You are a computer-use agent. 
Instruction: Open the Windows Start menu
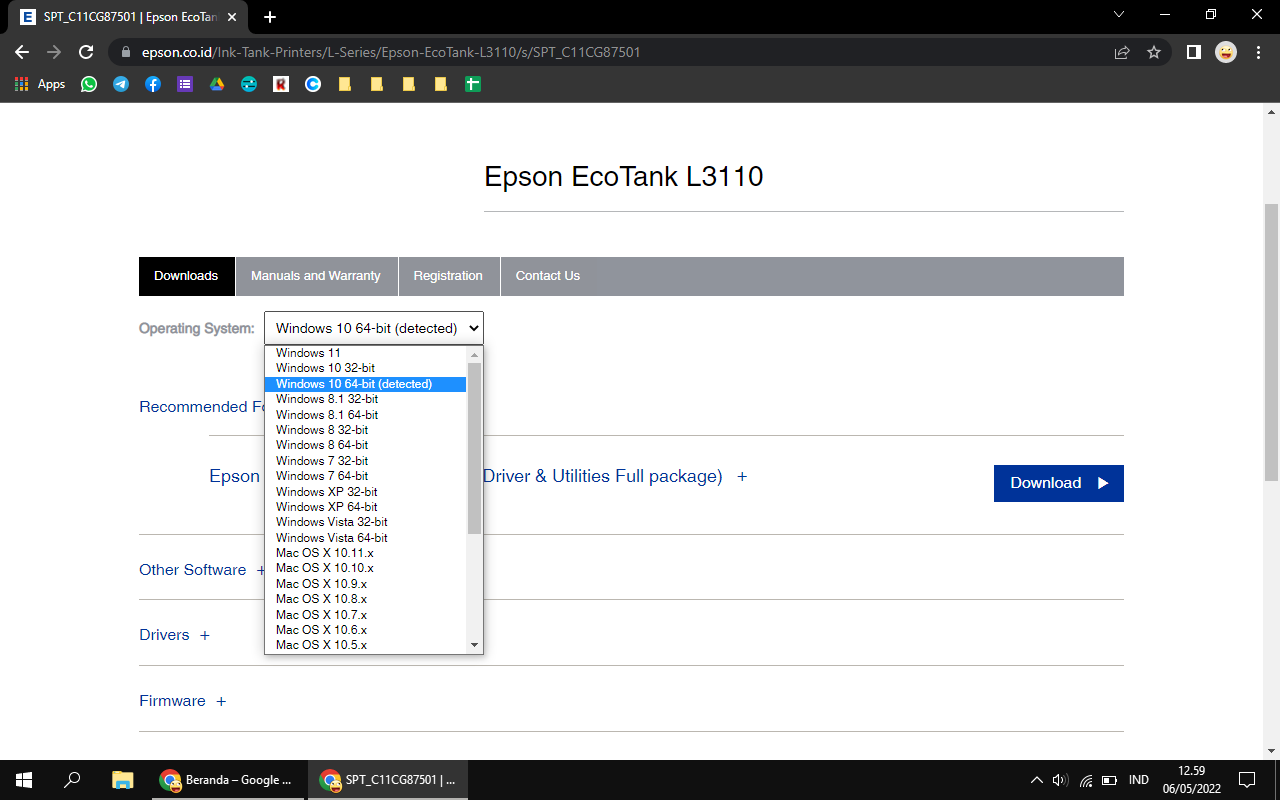pos(24,780)
